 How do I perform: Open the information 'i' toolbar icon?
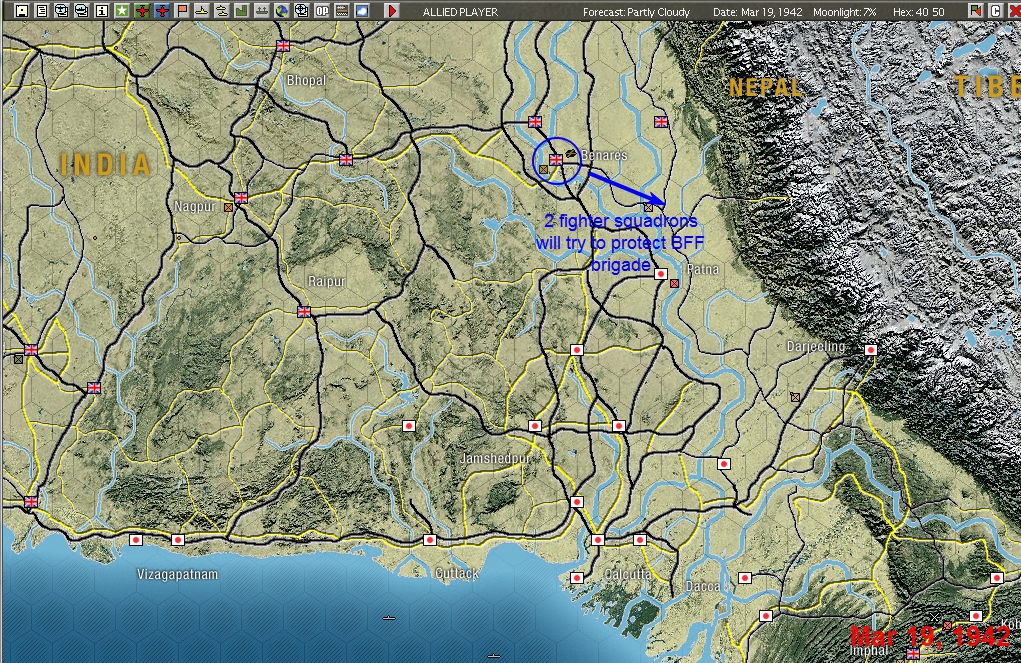[102, 10]
